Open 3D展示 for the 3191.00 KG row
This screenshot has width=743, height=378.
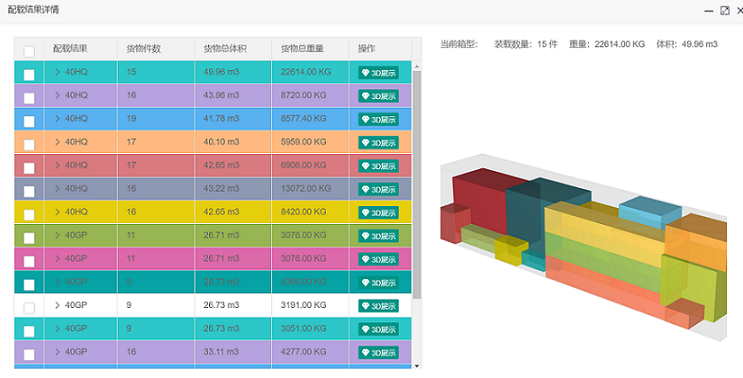[378, 306]
